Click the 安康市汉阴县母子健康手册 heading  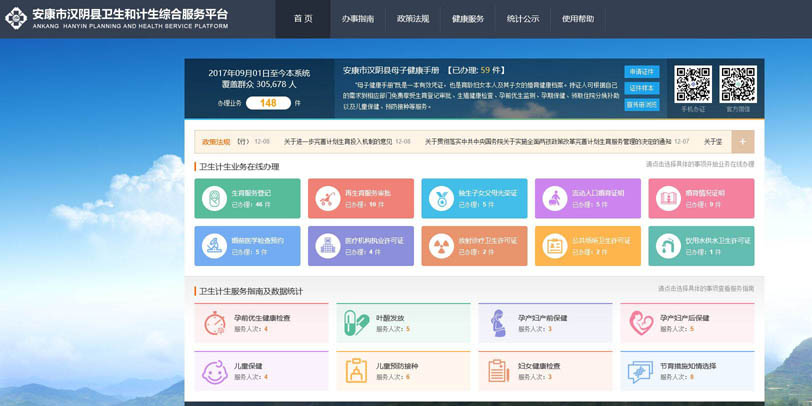(391, 70)
